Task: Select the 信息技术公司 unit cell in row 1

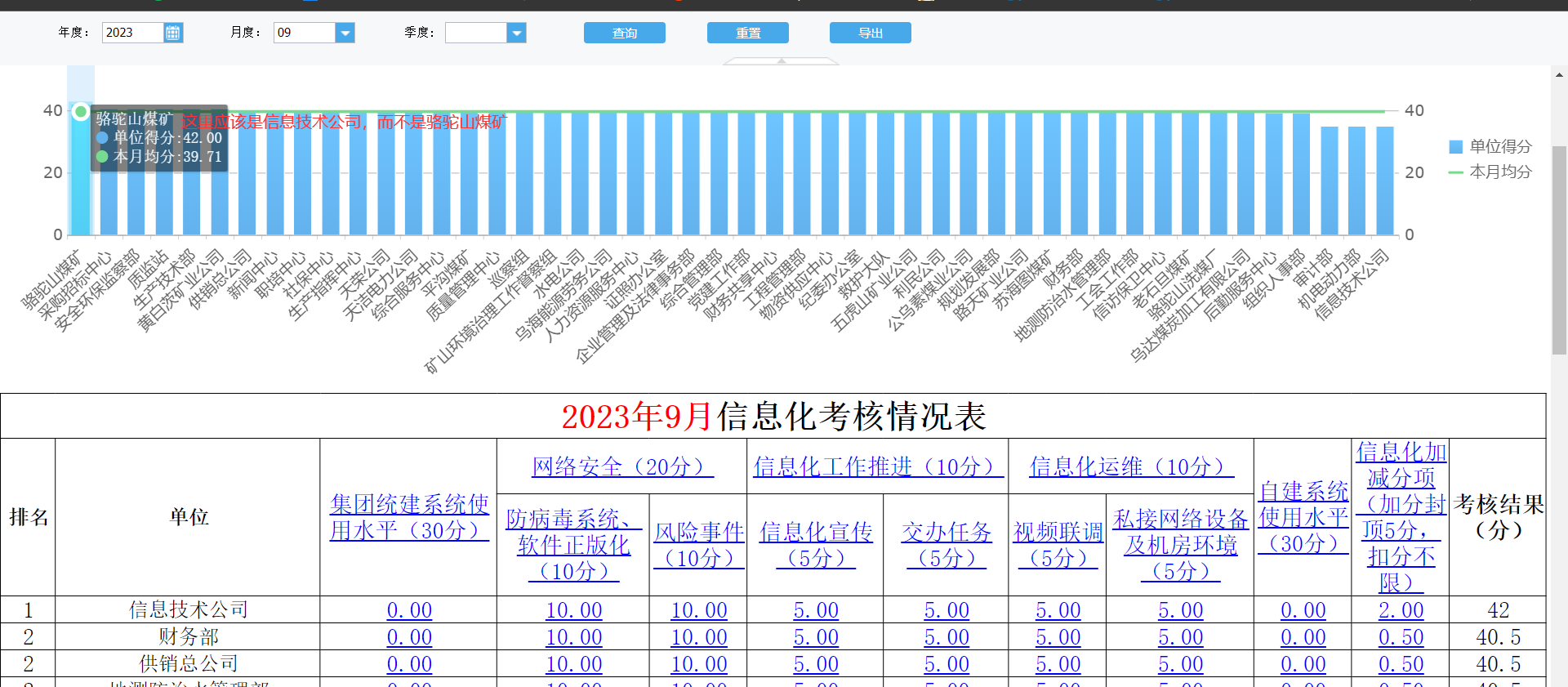Action: coord(188,609)
